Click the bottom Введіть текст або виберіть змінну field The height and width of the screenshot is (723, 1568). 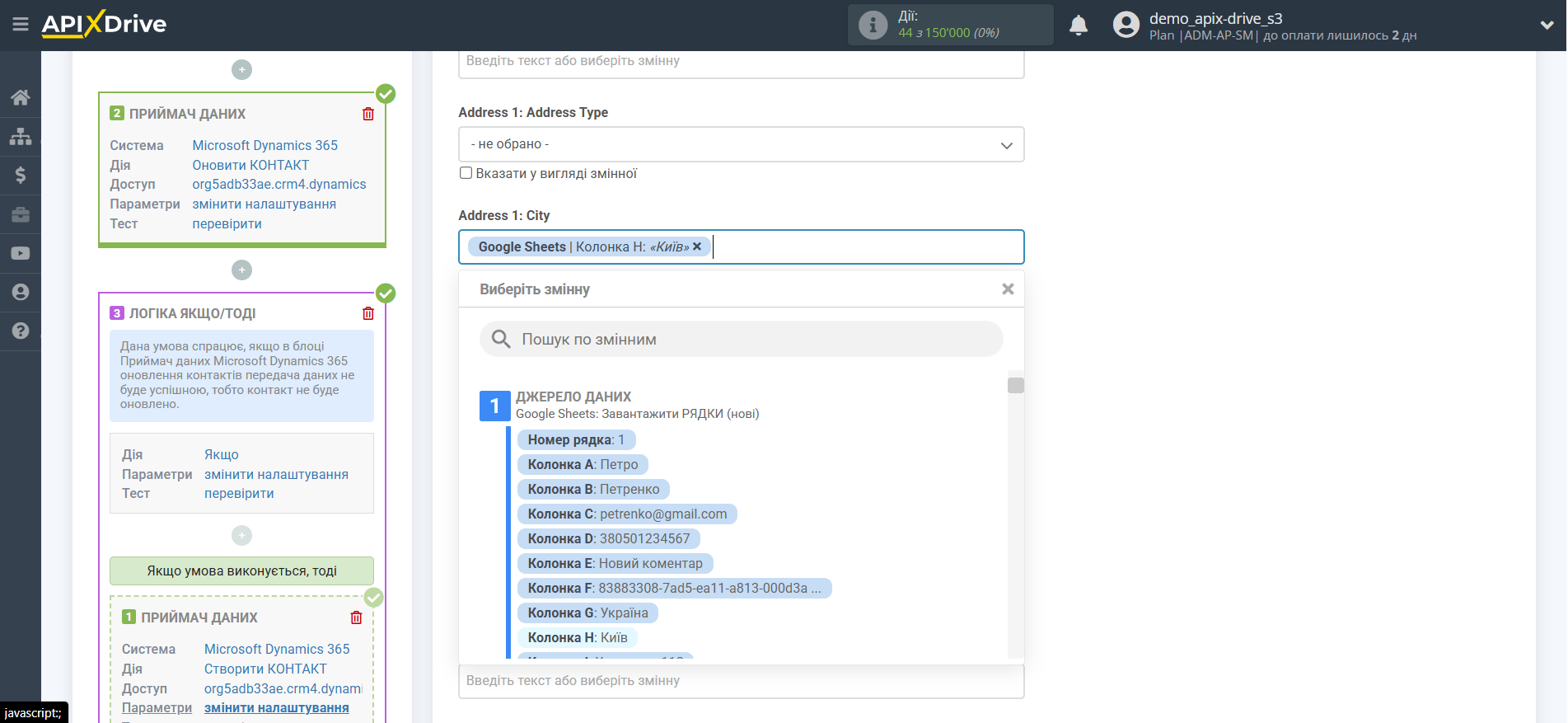click(741, 681)
